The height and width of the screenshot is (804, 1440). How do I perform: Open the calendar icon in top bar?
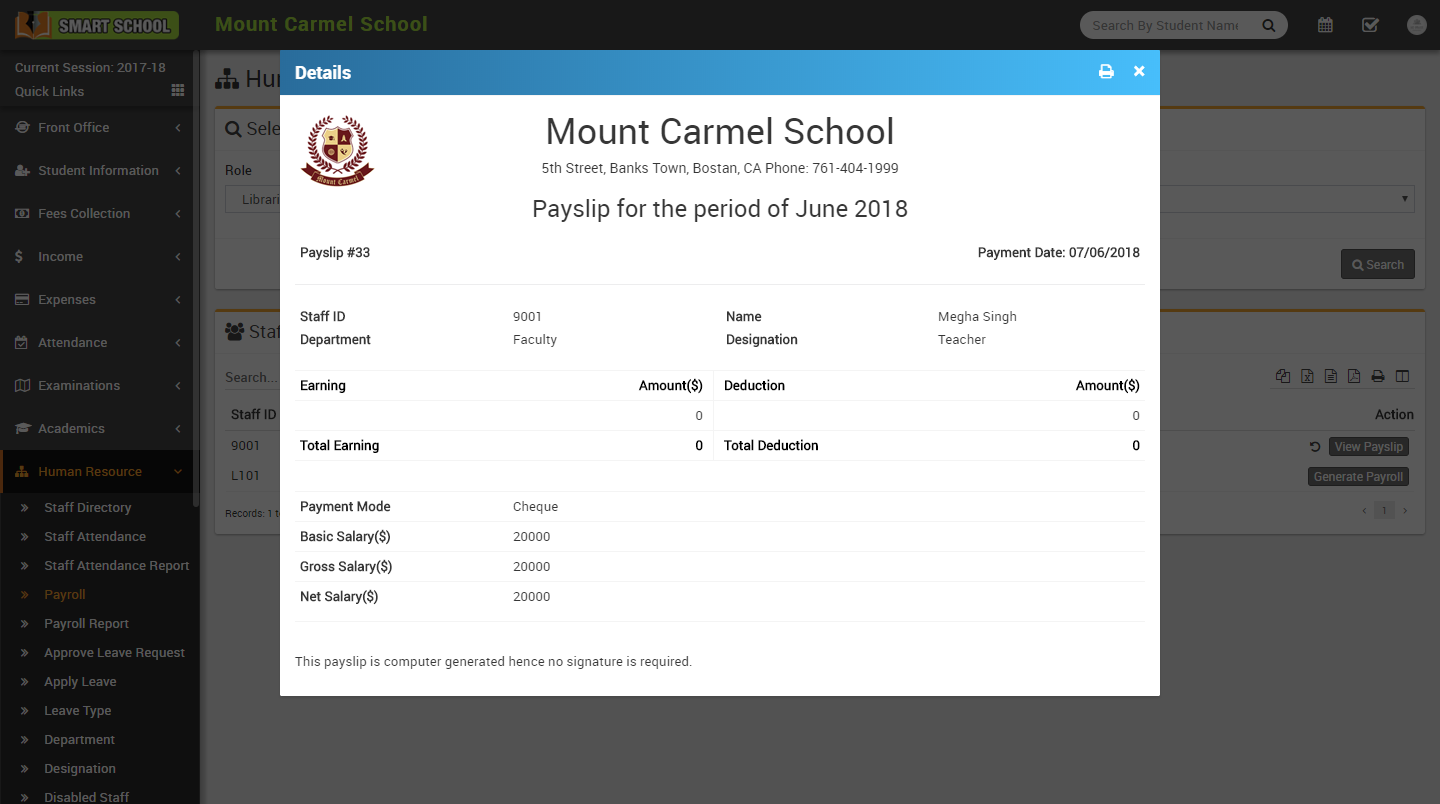click(x=1325, y=25)
